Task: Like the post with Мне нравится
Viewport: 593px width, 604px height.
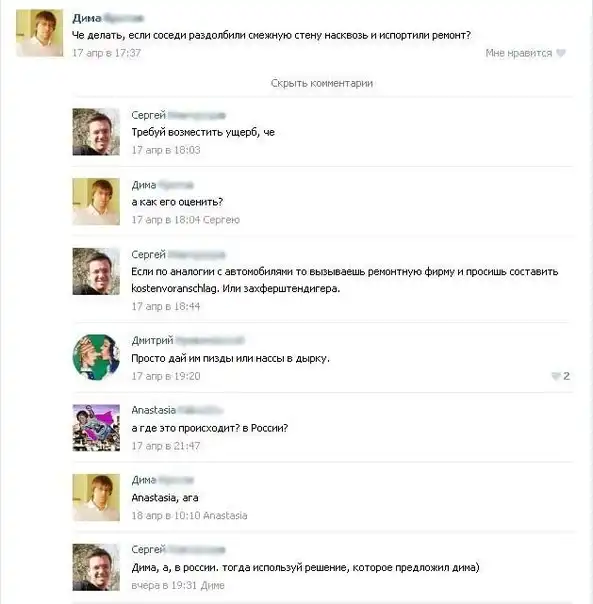Action: (x=519, y=53)
